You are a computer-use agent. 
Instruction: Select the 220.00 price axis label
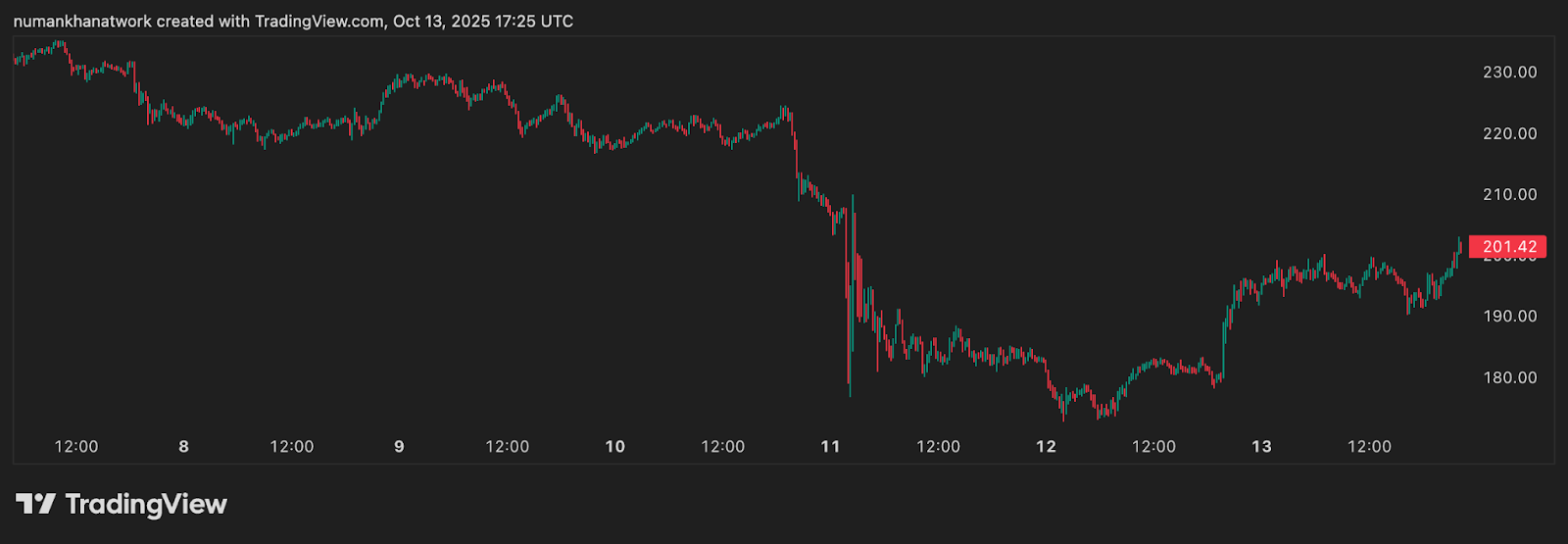(x=1509, y=133)
